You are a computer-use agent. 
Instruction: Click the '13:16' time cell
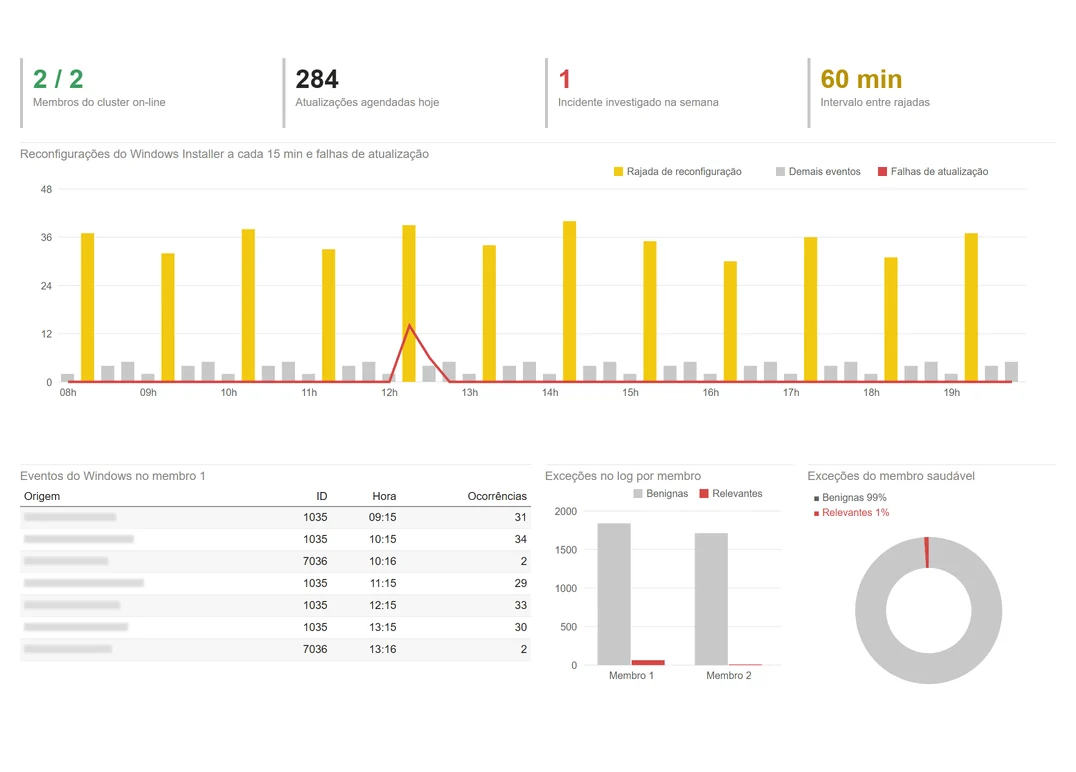pos(382,649)
